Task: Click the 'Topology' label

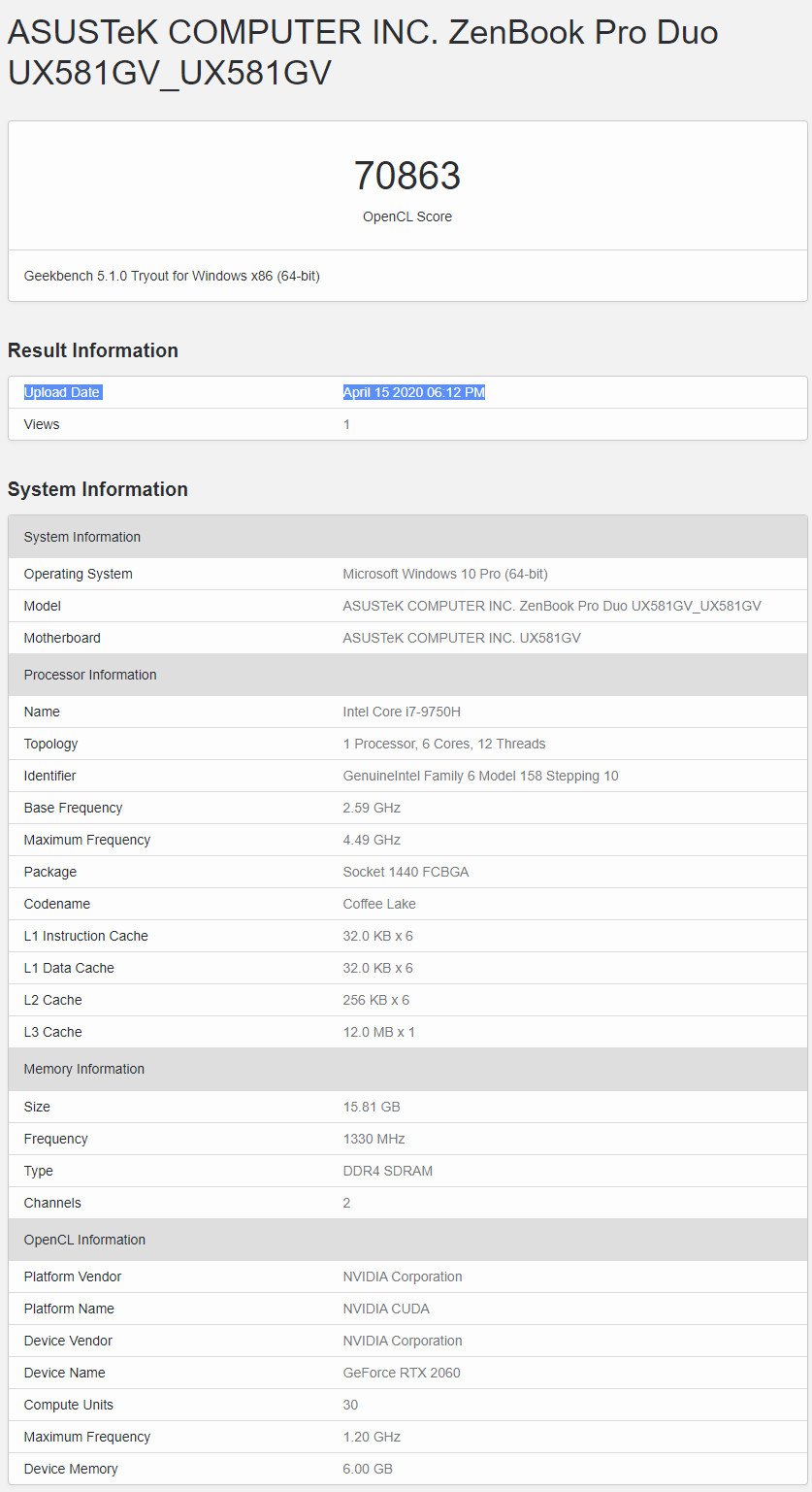Action: [x=51, y=744]
